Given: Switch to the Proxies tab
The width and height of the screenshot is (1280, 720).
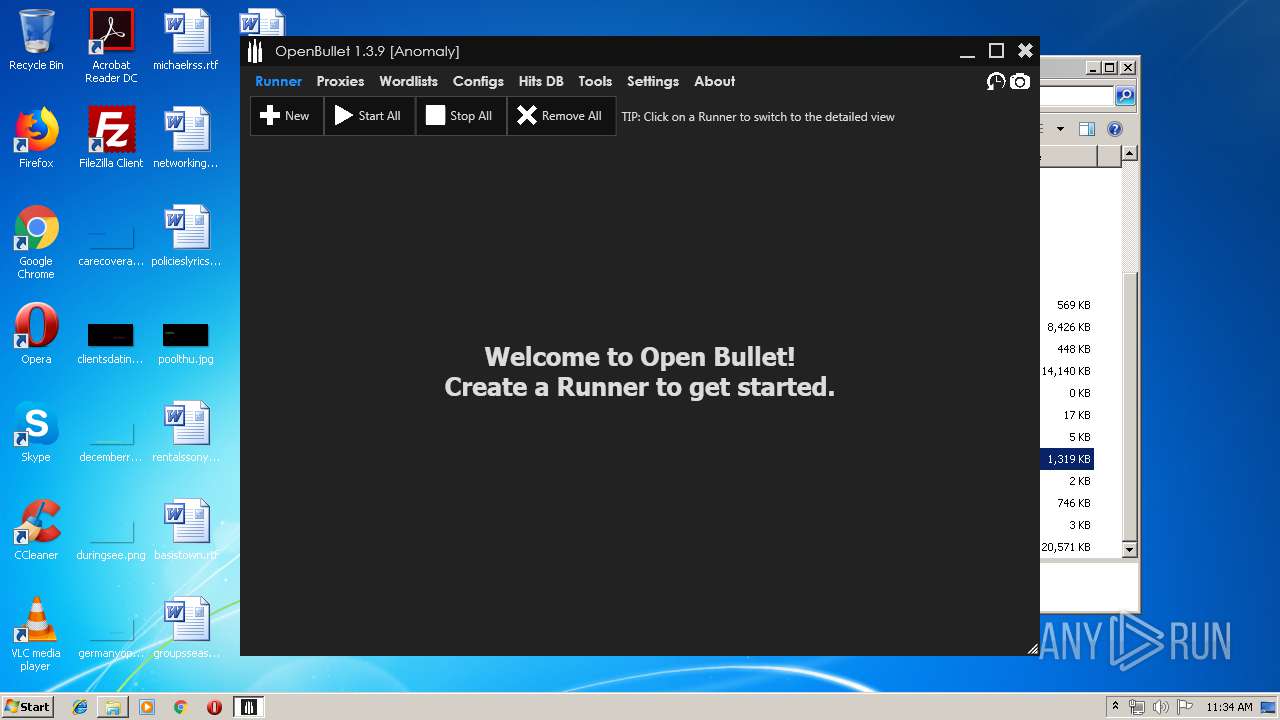Looking at the screenshot, I should 340,81.
